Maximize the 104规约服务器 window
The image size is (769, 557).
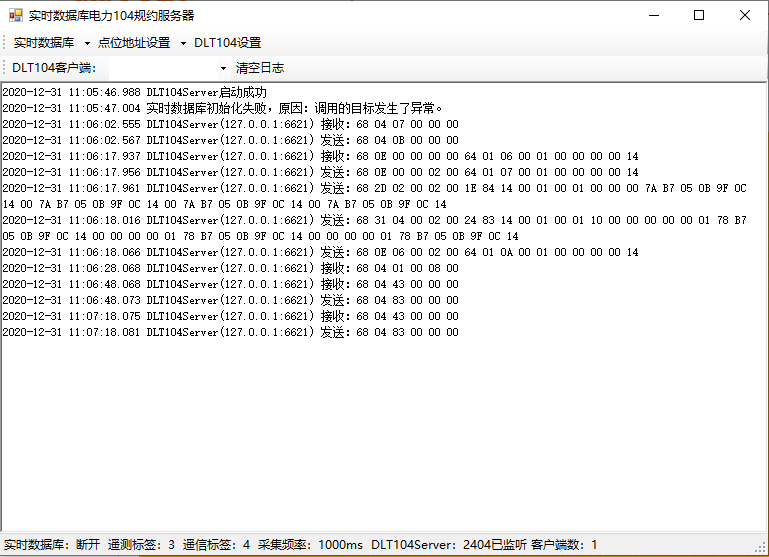[699, 15]
